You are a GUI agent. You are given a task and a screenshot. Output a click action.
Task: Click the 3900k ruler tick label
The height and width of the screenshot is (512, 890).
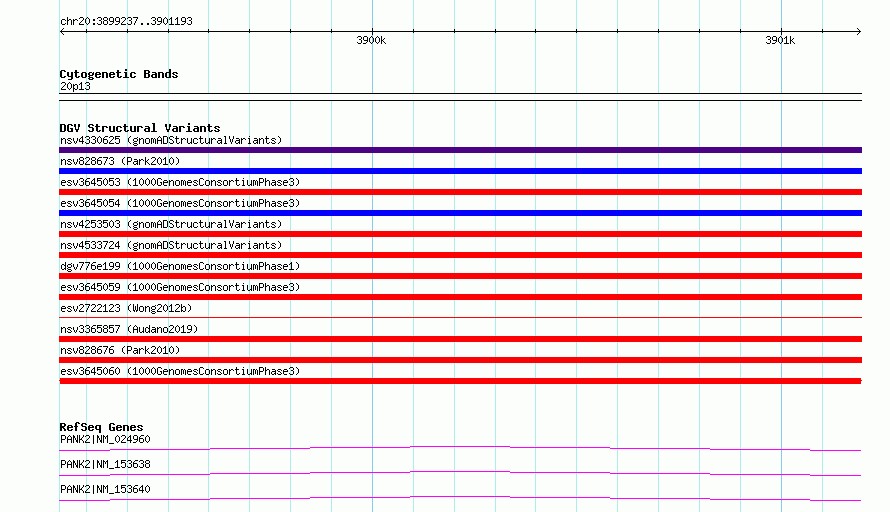371,40
